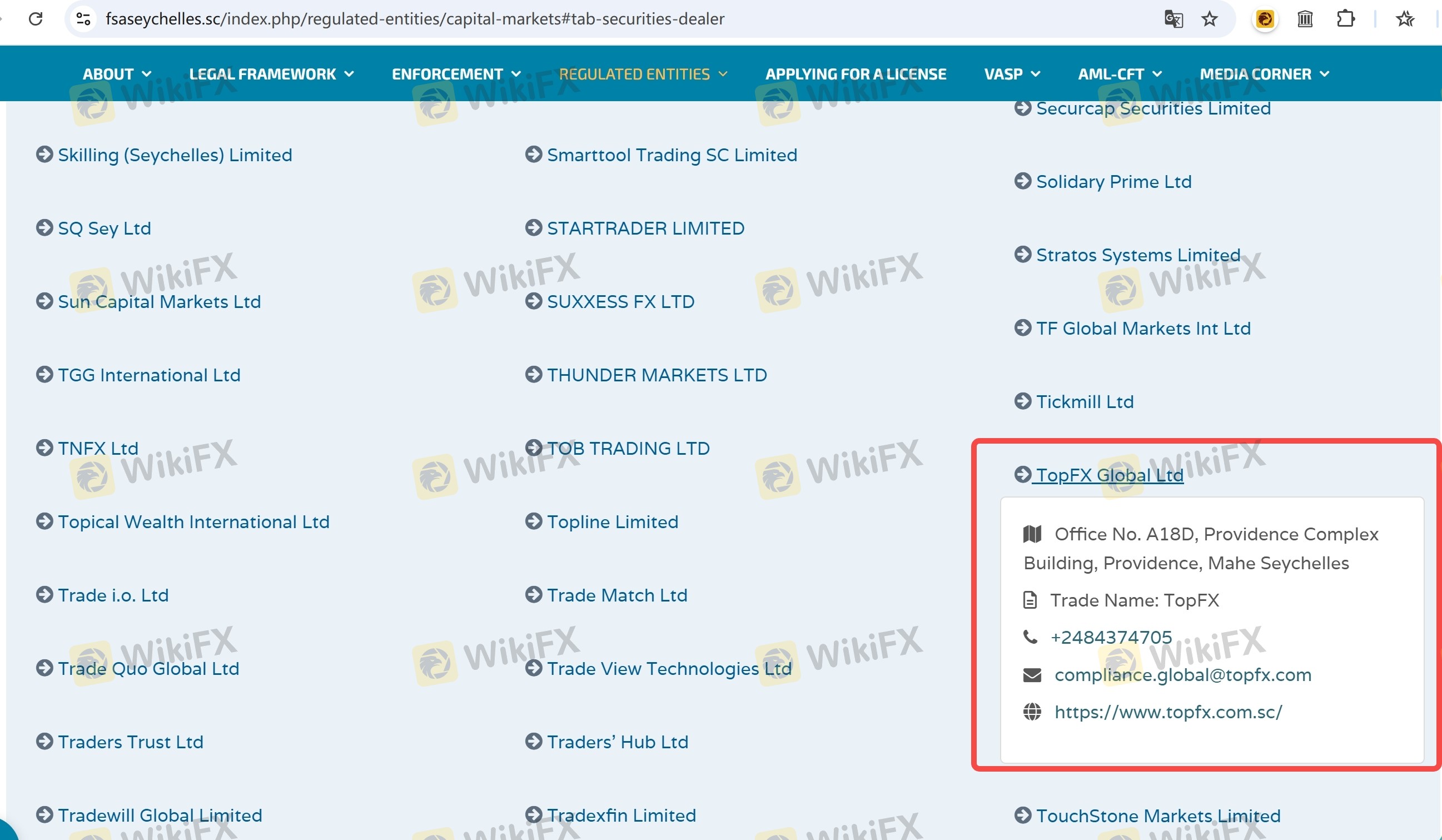Click the compliance.global@topfx.com email link
The image size is (1442, 840).
pyautogui.click(x=1183, y=675)
